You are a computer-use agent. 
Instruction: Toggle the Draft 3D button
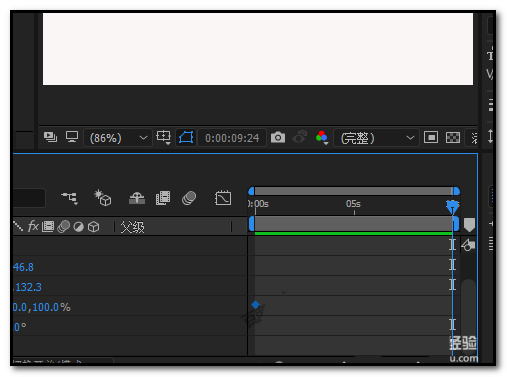point(103,198)
